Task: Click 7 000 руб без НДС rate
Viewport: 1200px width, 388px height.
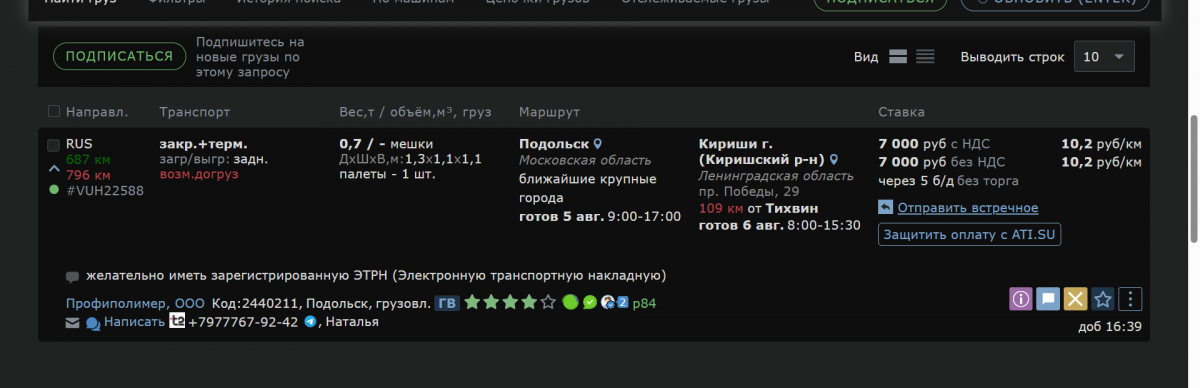Action: click(940, 162)
